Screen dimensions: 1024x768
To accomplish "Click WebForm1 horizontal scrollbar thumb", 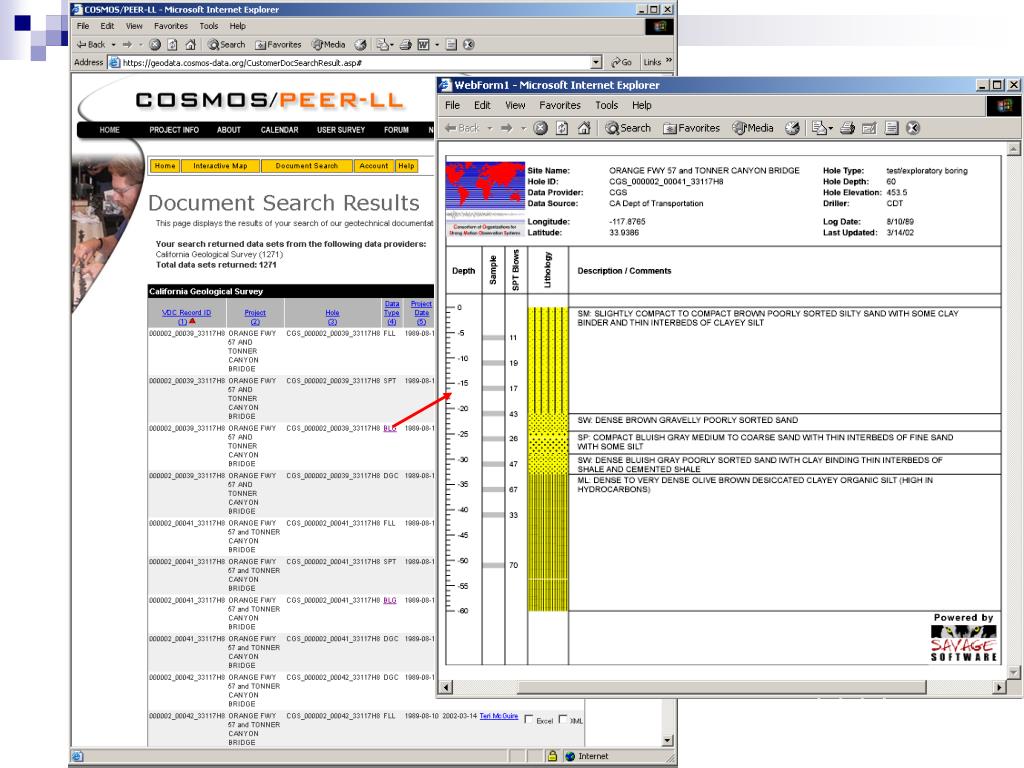I will tap(722, 687).
